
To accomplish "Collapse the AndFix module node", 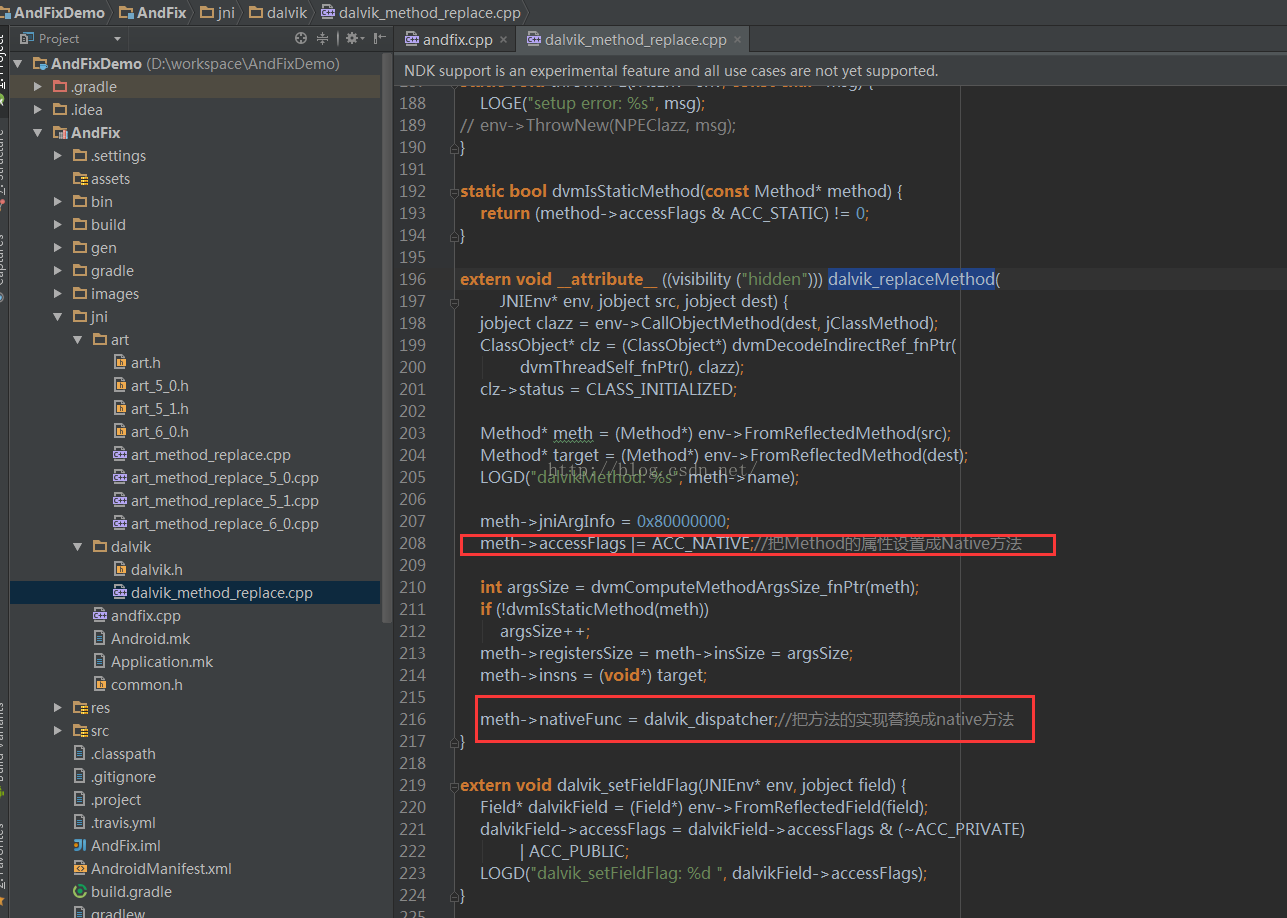I will pos(38,133).
